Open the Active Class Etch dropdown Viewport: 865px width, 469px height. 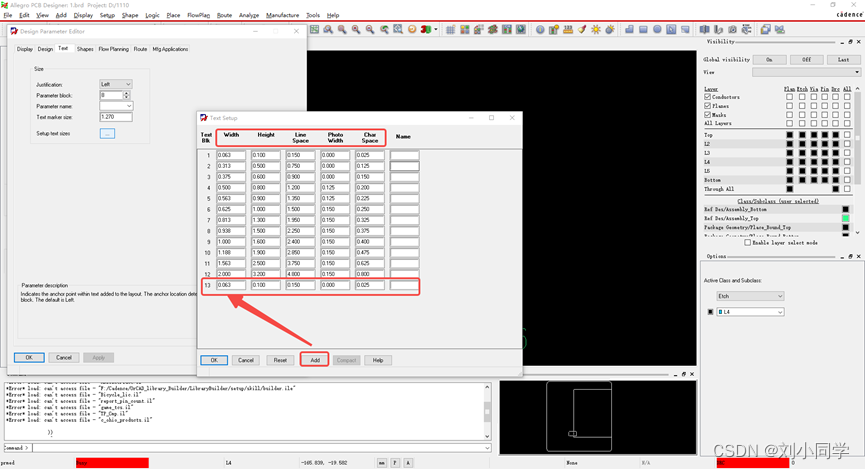click(x=750, y=296)
